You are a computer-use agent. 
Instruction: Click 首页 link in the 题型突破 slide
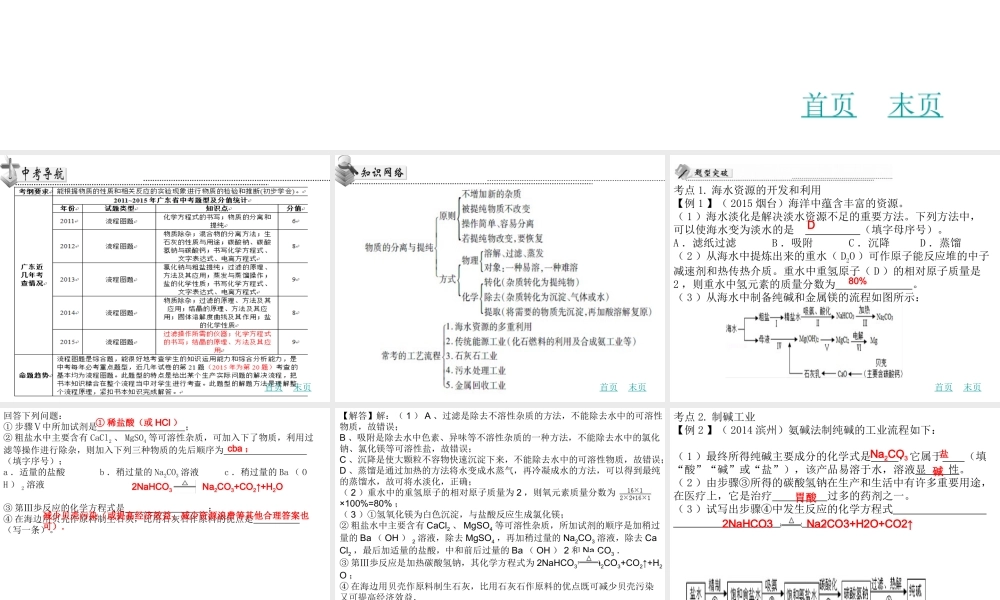click(943, 387)
